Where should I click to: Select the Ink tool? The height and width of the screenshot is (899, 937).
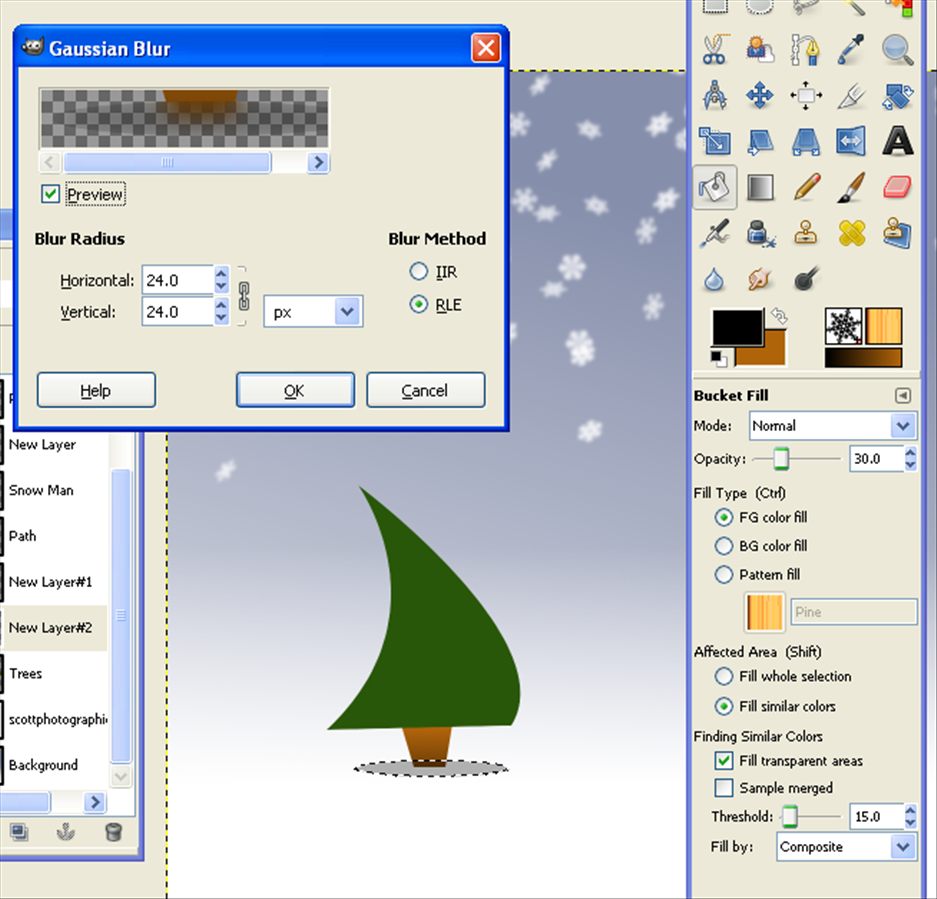[x=760, y=234]
